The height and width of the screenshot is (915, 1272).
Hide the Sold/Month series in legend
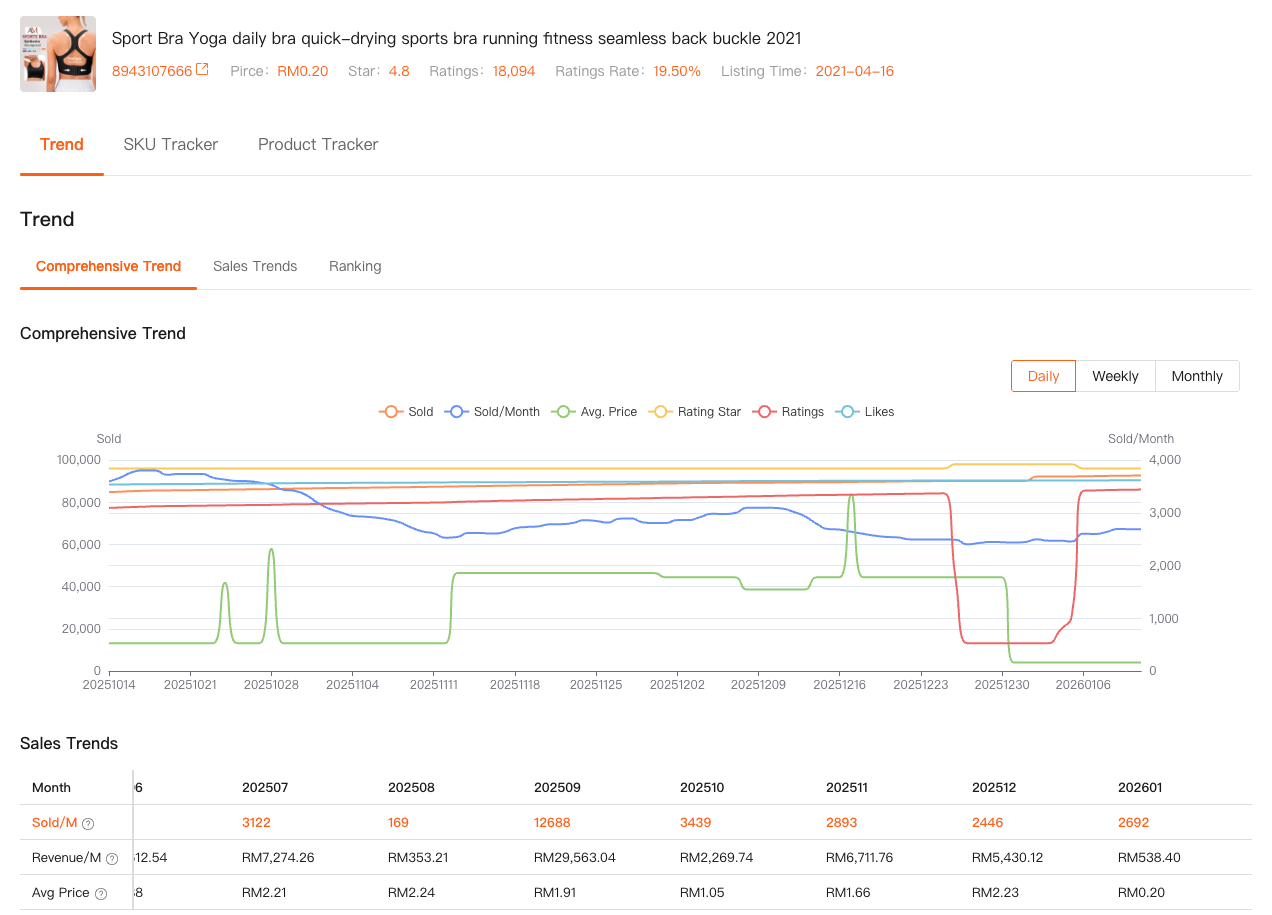(457, 412)
